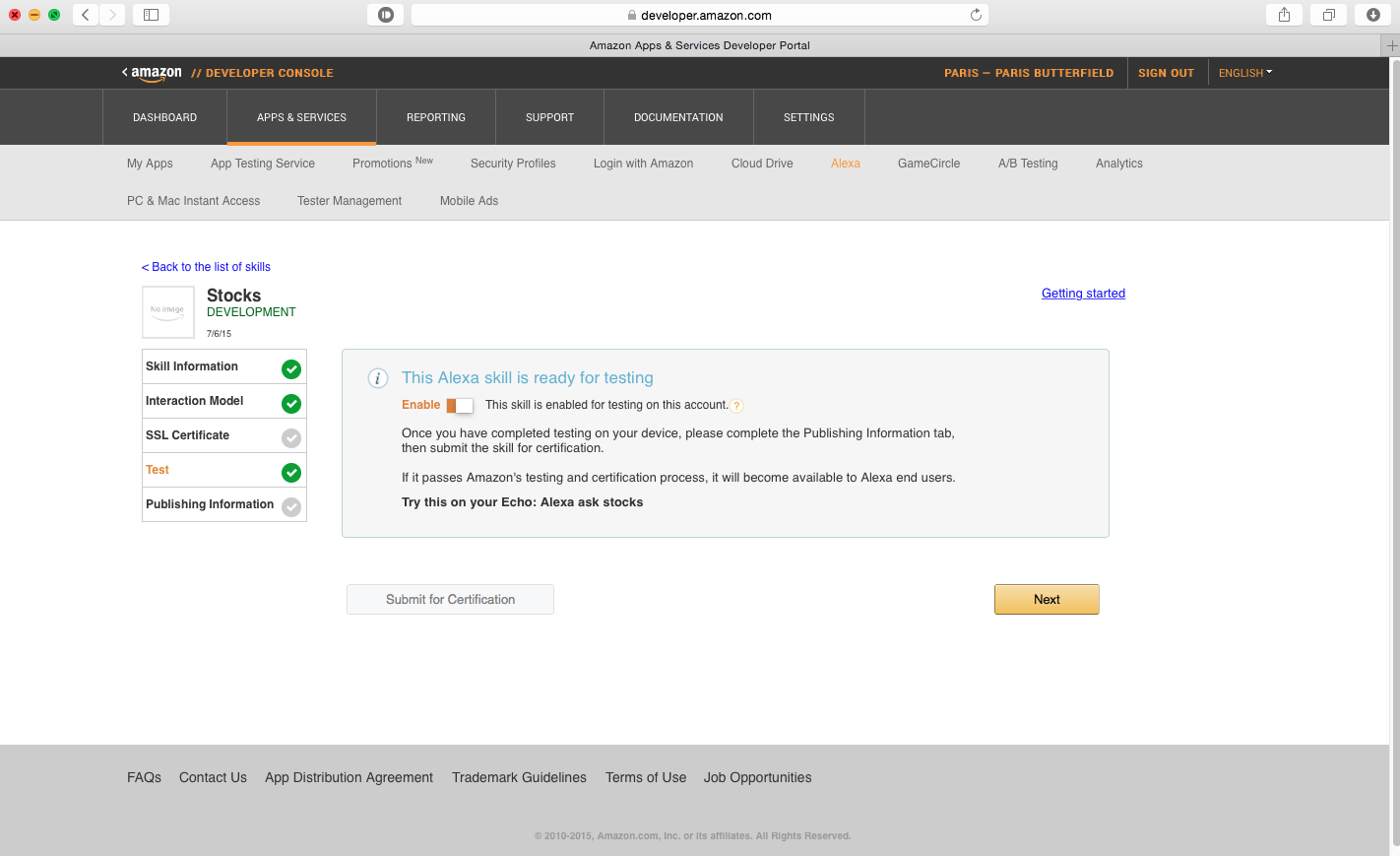Viewport: 1400px width, 856px height.
Task: Select the Apps & Services tab
Action: tap(301, 117)
